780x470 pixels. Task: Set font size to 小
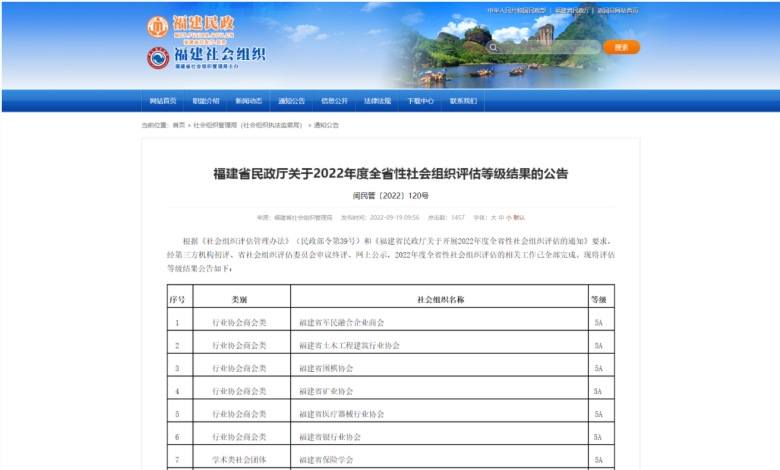pos(507,216)
